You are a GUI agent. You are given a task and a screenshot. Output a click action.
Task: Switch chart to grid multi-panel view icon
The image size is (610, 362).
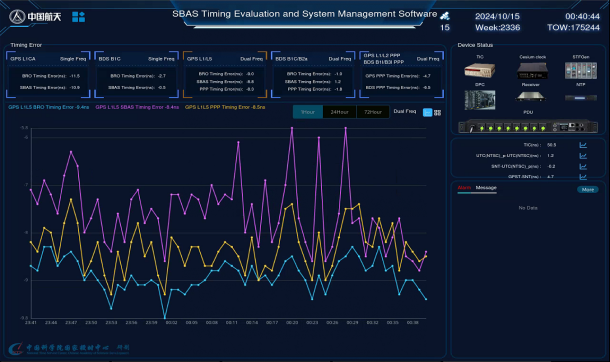pyautogui.click(x=438, y=112)
